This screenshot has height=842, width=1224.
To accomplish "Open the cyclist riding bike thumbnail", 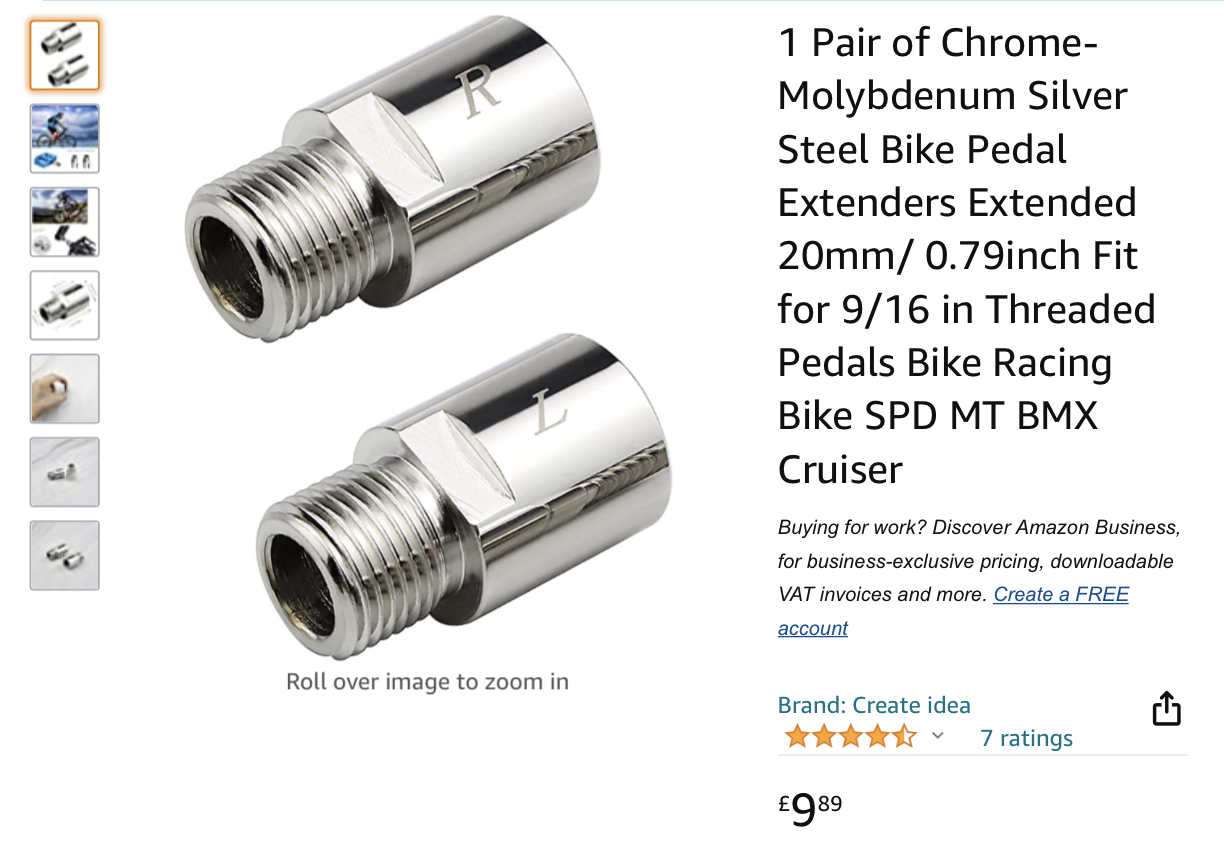I will [x=64, y=138].
